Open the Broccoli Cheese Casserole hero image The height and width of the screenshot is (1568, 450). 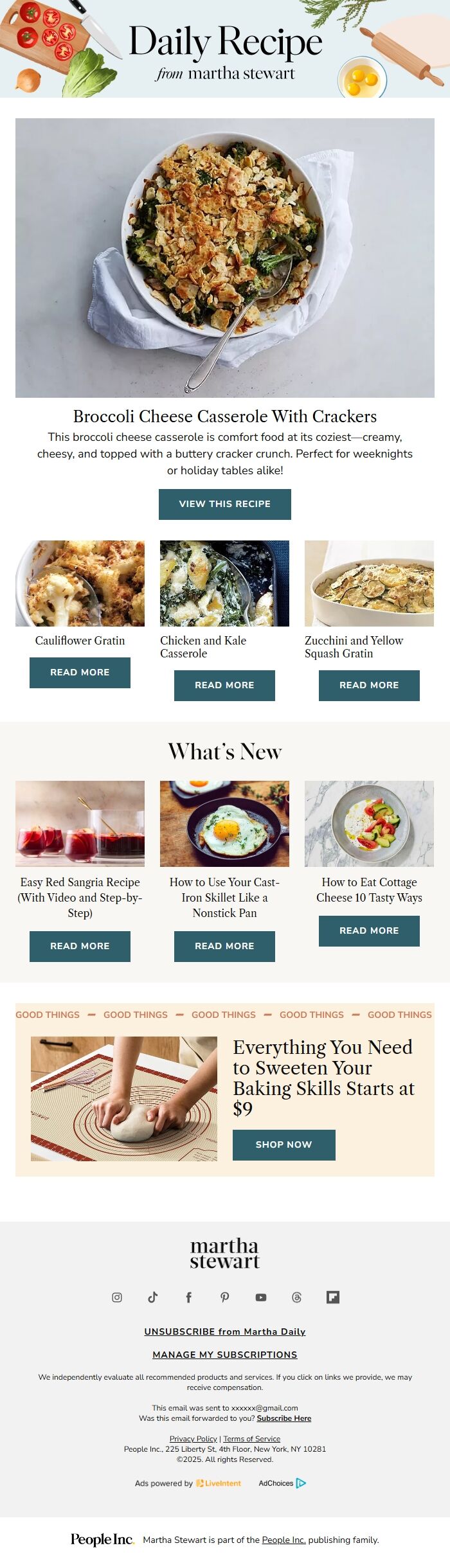coord(225,258)
